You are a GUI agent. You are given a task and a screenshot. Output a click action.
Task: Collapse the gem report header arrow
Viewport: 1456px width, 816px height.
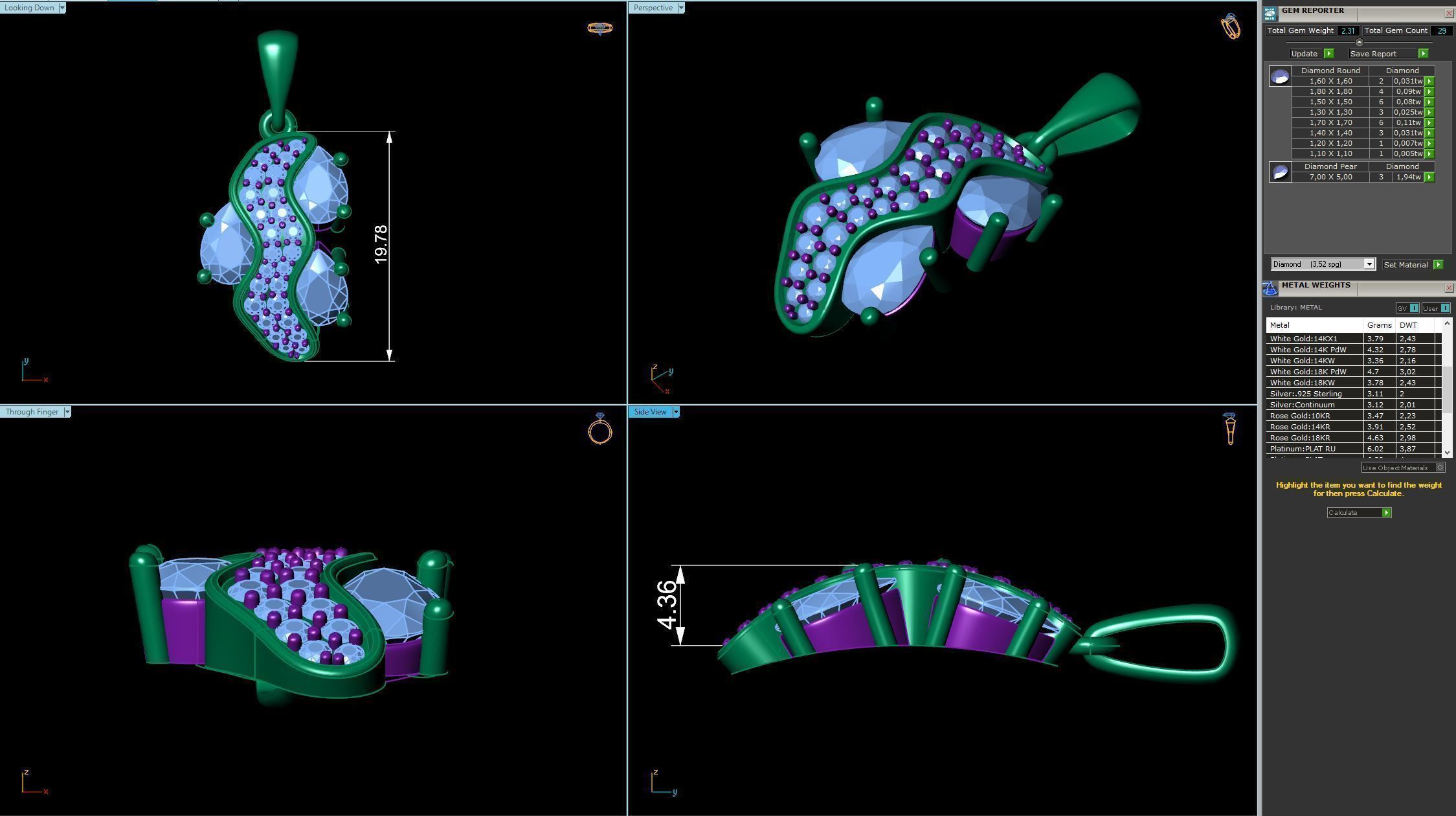pyautogui.click(x=1359, y=42)
